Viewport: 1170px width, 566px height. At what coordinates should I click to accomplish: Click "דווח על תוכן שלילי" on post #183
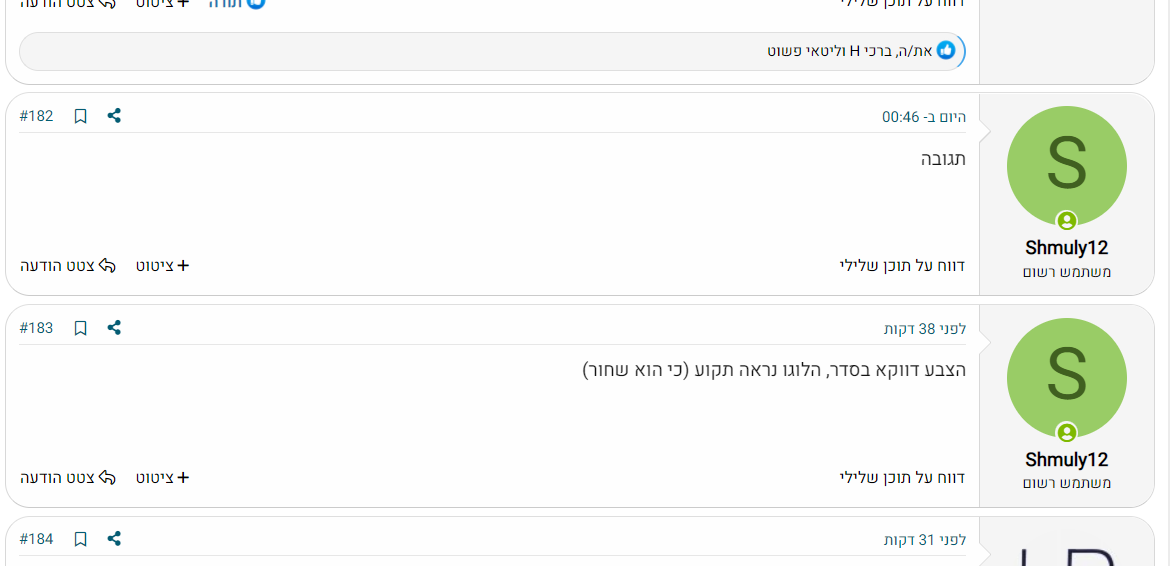point(902,478)
